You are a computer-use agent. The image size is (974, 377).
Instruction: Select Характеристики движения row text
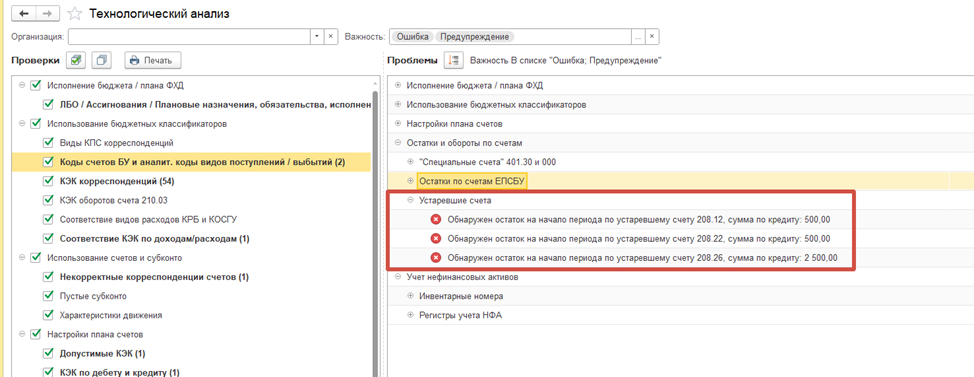111,315
